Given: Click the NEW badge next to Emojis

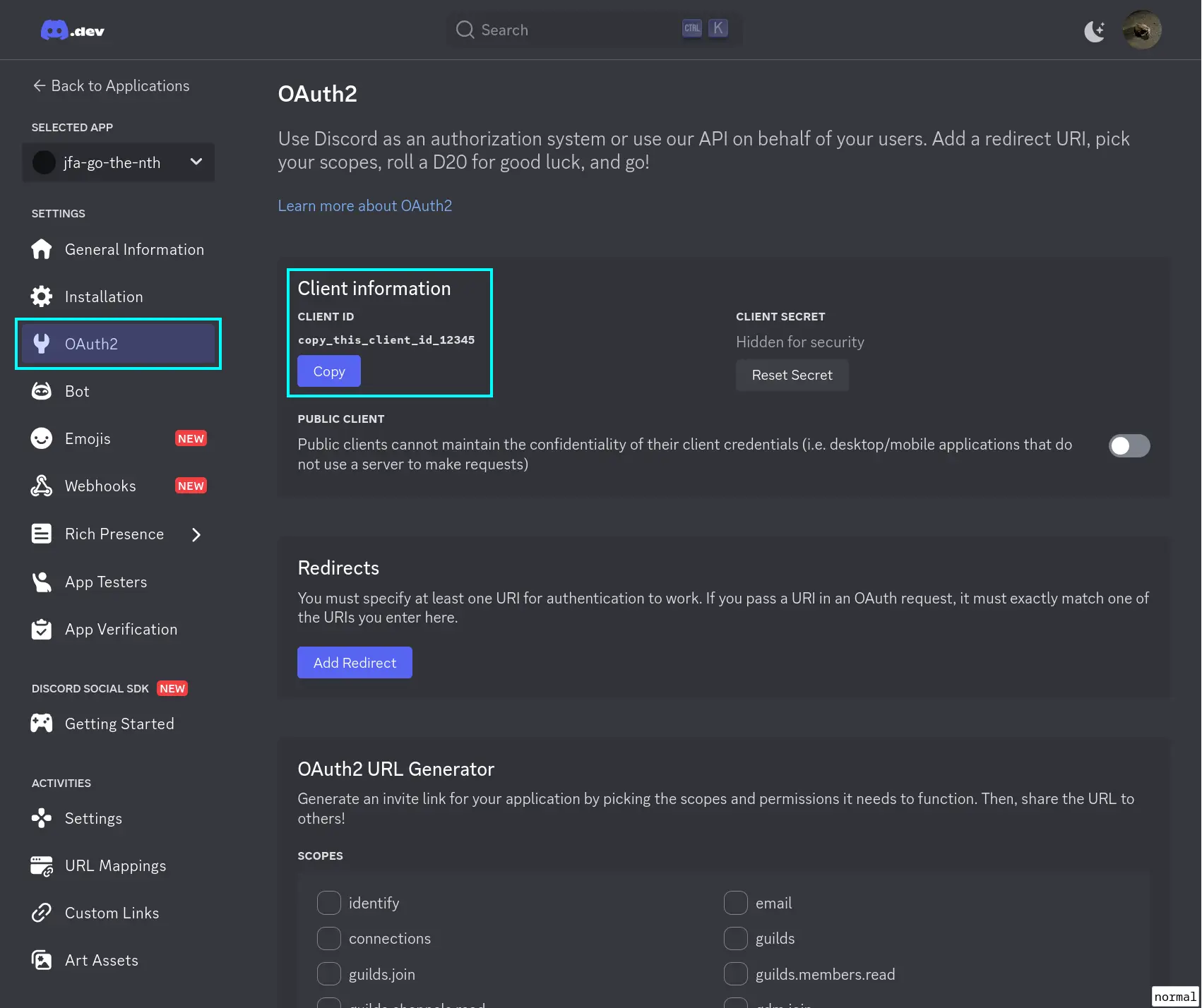Looking at the screenshot, I should click(191, 438).
